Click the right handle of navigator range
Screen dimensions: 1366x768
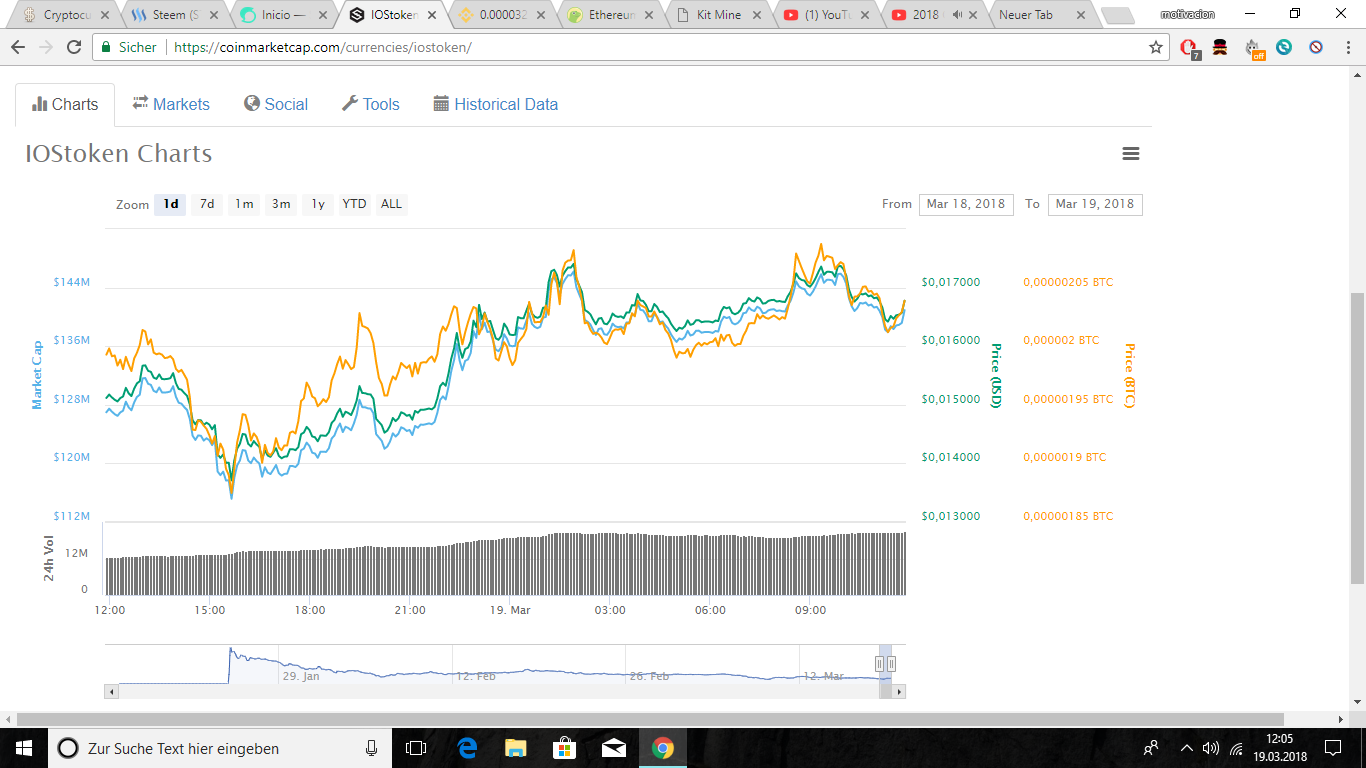[x=891, y=664]
